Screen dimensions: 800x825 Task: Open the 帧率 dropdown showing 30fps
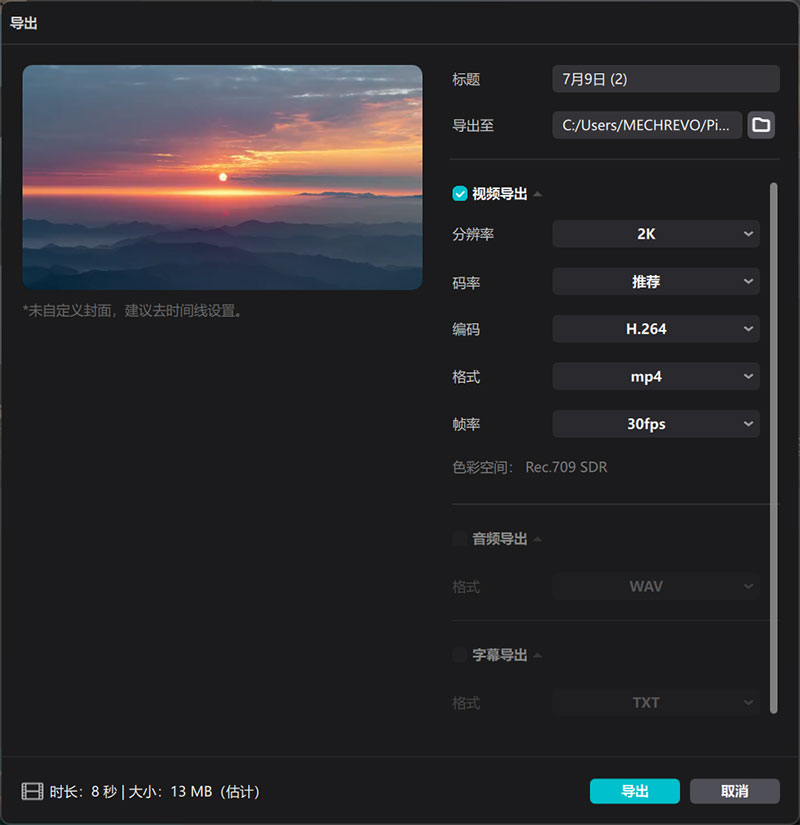pyautogui.click(x=655, y=423)
